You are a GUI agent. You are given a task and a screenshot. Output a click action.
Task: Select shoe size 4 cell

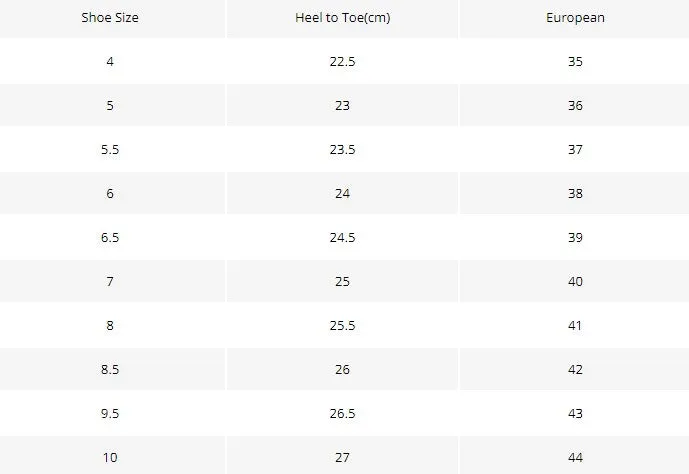[x=110, y=61]
